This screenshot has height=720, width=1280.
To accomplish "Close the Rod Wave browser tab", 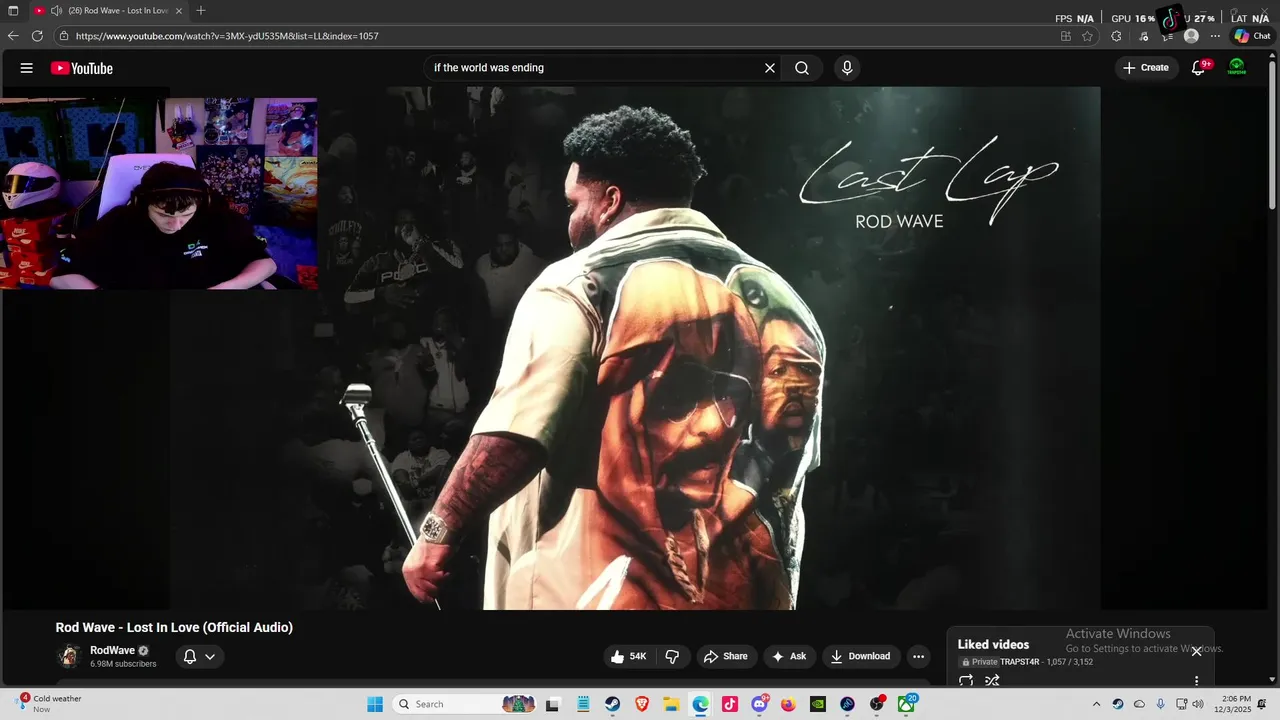I will pyautogui.click(x=179, y=10).
